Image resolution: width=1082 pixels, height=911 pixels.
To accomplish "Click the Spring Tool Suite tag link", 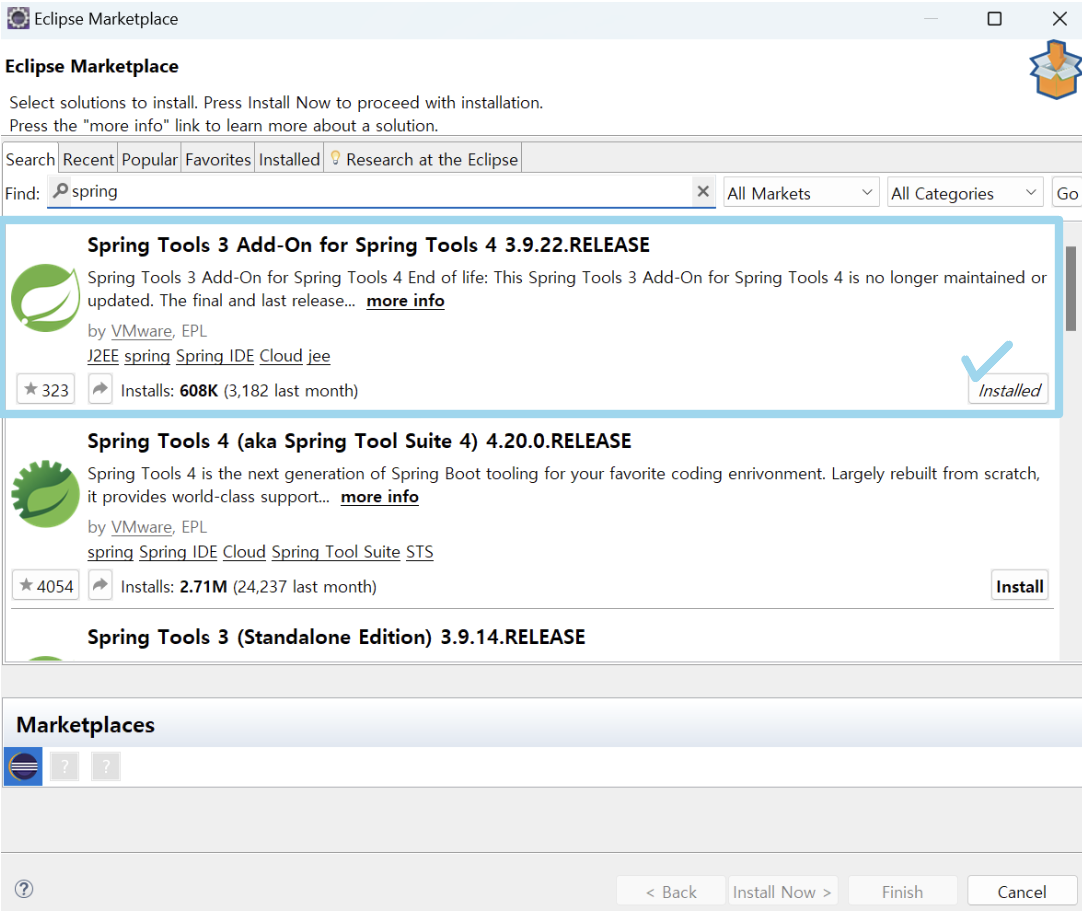I will (x=336, y=551).
